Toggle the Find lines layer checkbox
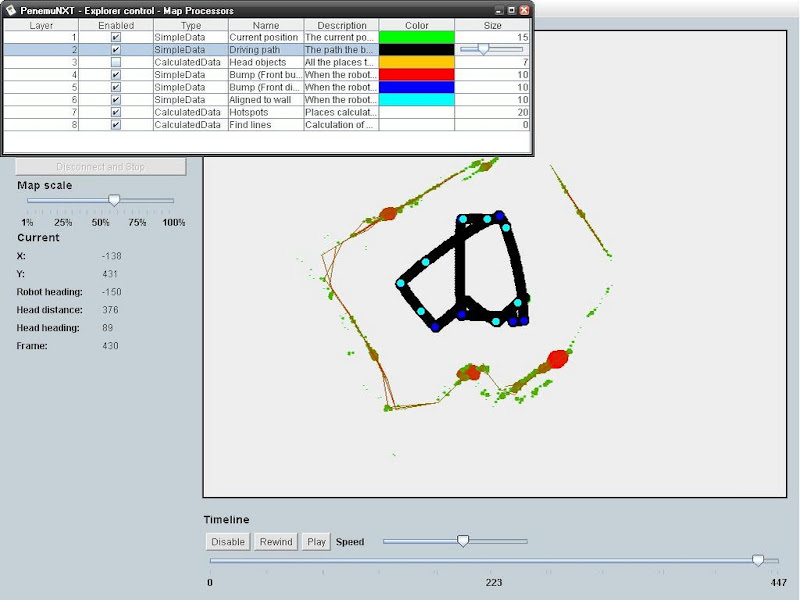 point(116,125)
